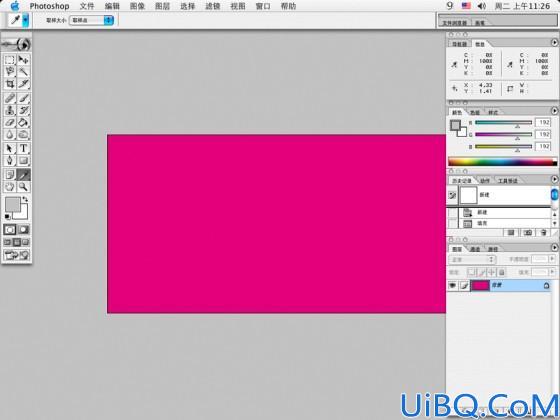
Task: Click the R value field showing 192
Action: 543,122
